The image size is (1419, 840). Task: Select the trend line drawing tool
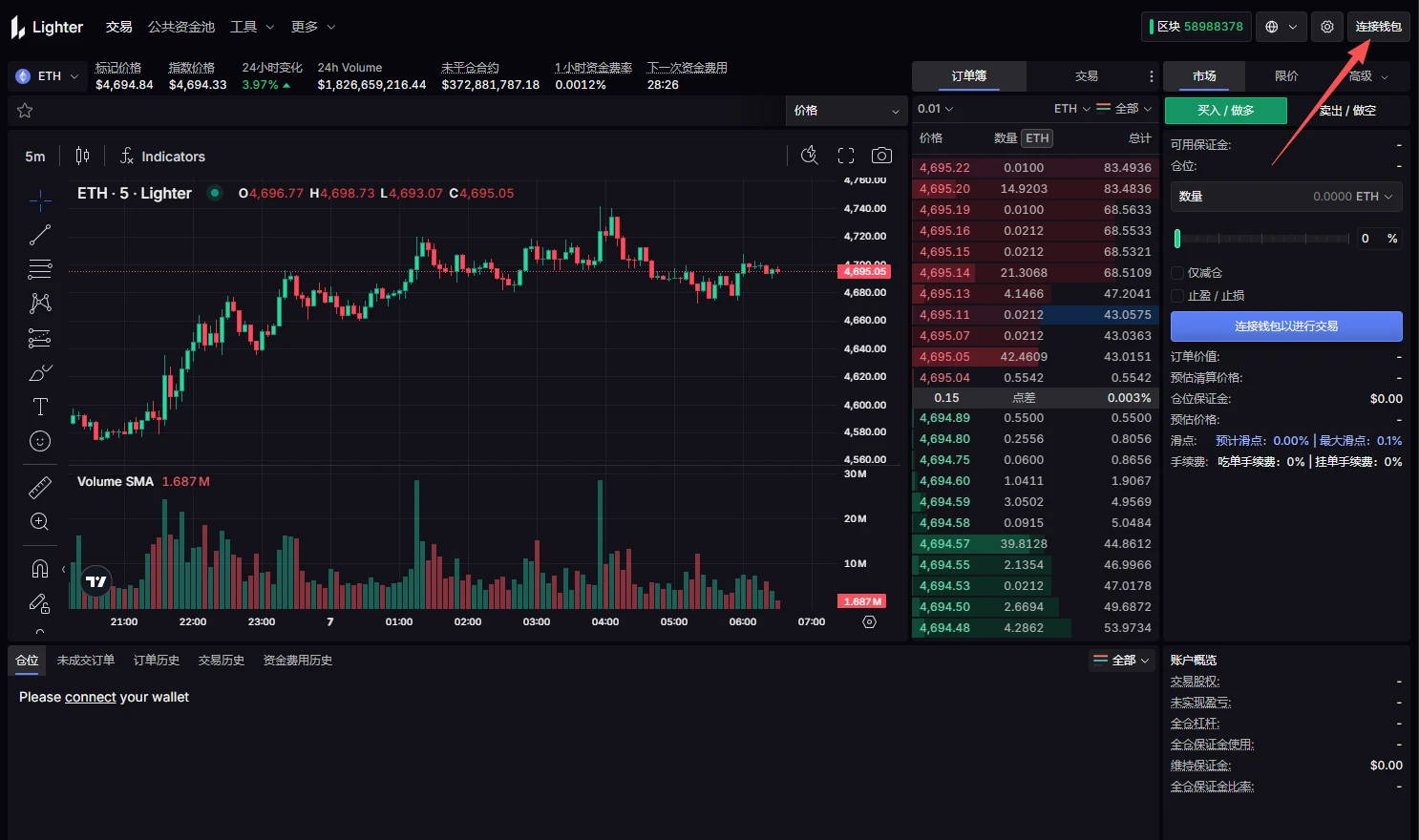[x=39, y=234]
